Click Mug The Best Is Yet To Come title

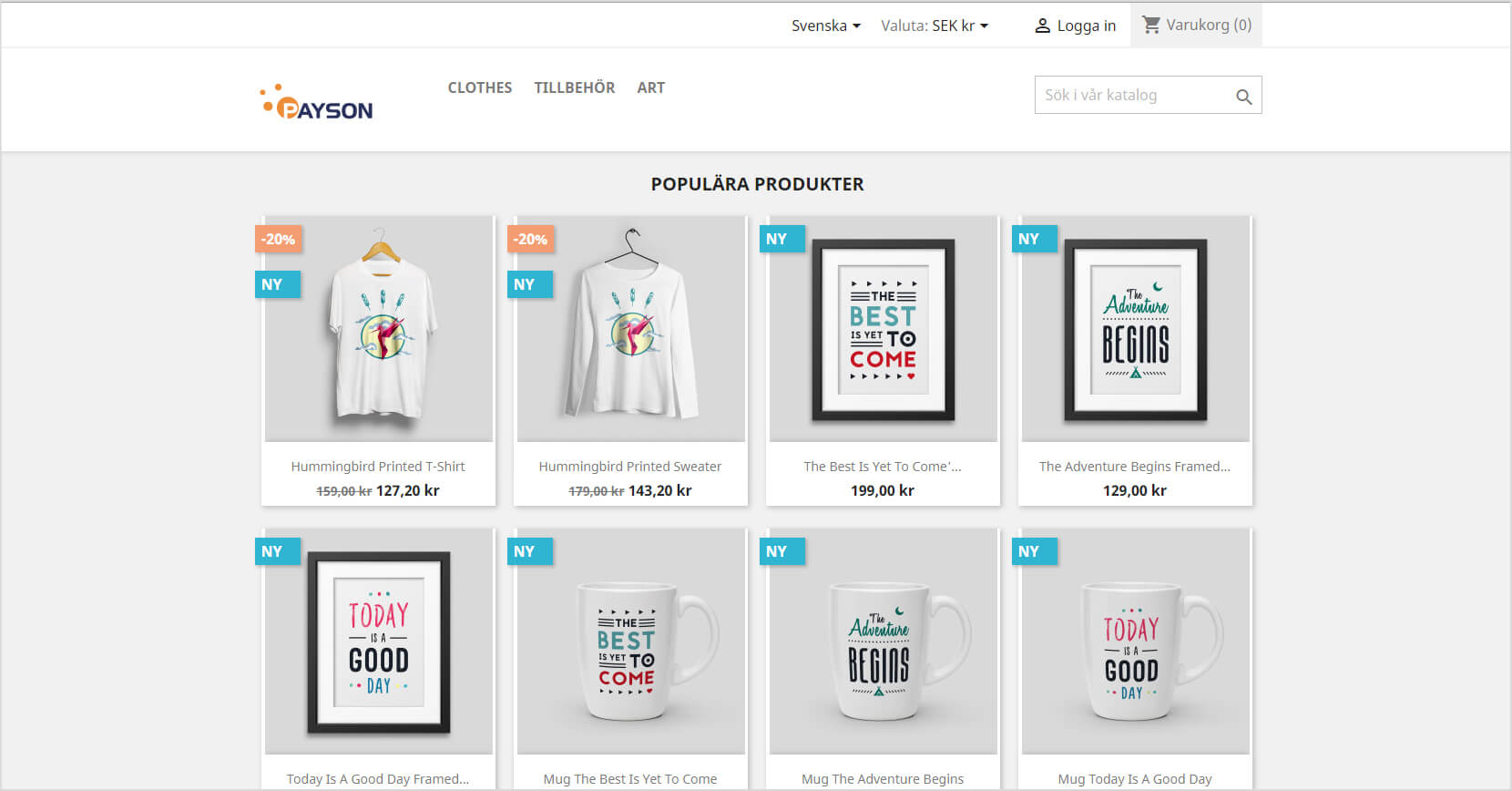click(x=630, y=779)
